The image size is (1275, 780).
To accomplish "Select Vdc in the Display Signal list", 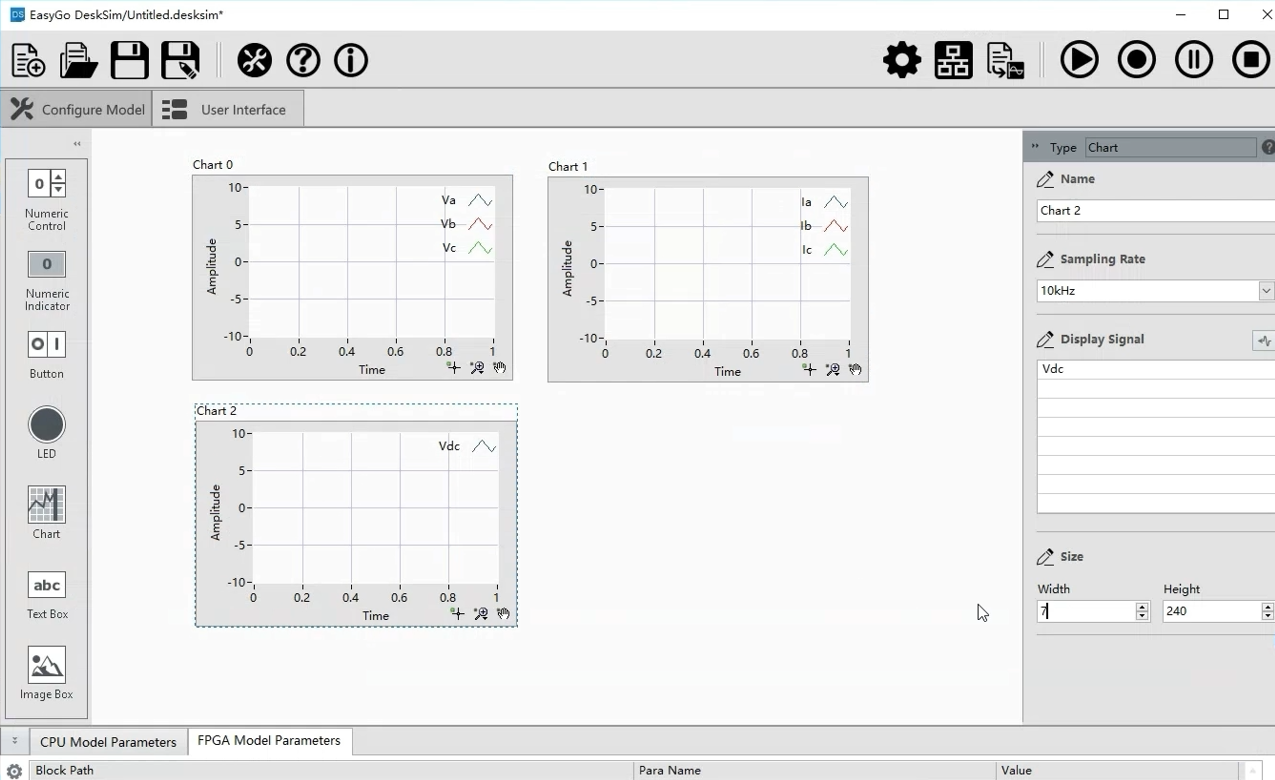I will click(1156, 369).
